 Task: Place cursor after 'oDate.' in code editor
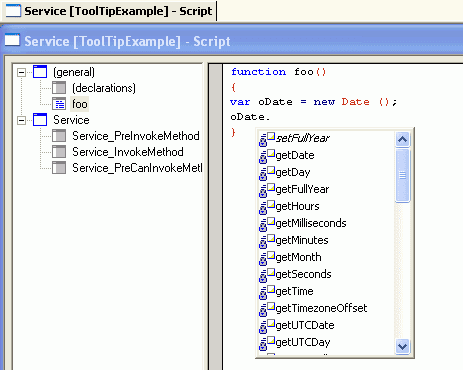[x=271, y=117]
